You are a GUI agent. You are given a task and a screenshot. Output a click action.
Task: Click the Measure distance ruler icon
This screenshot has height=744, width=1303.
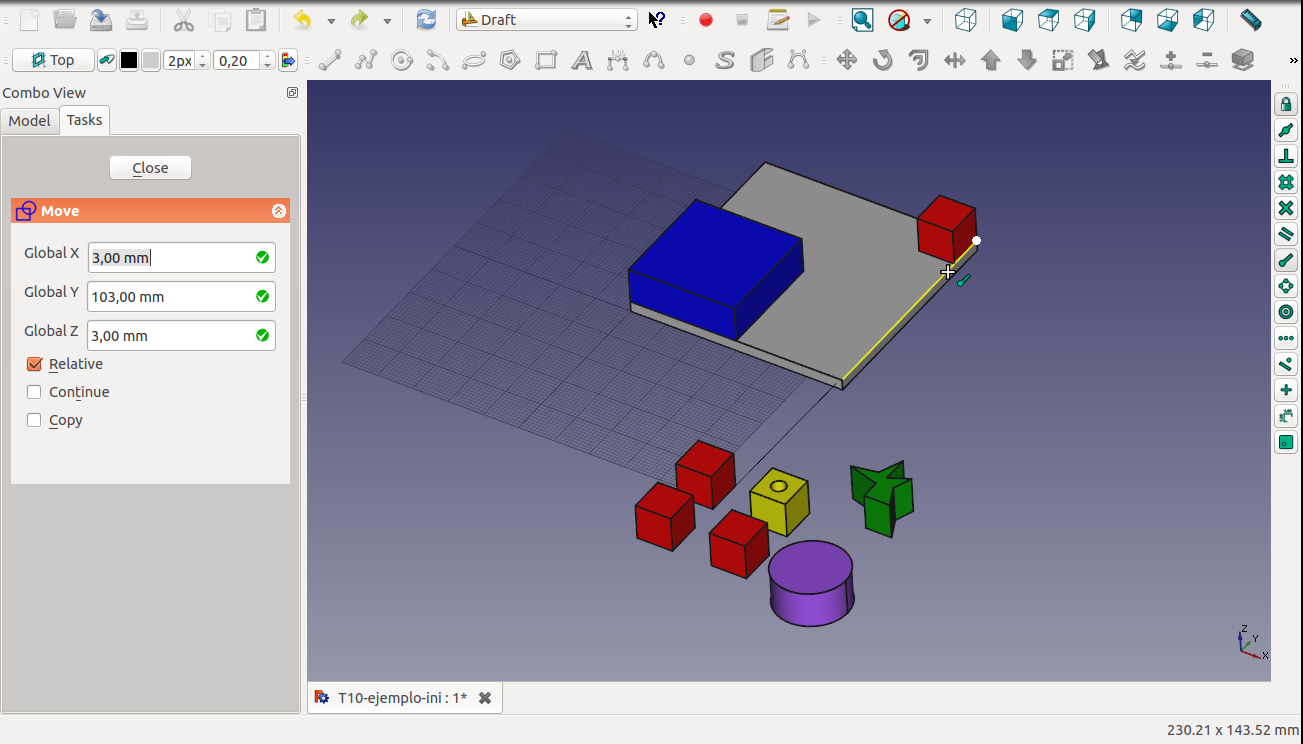(1250, 20)
